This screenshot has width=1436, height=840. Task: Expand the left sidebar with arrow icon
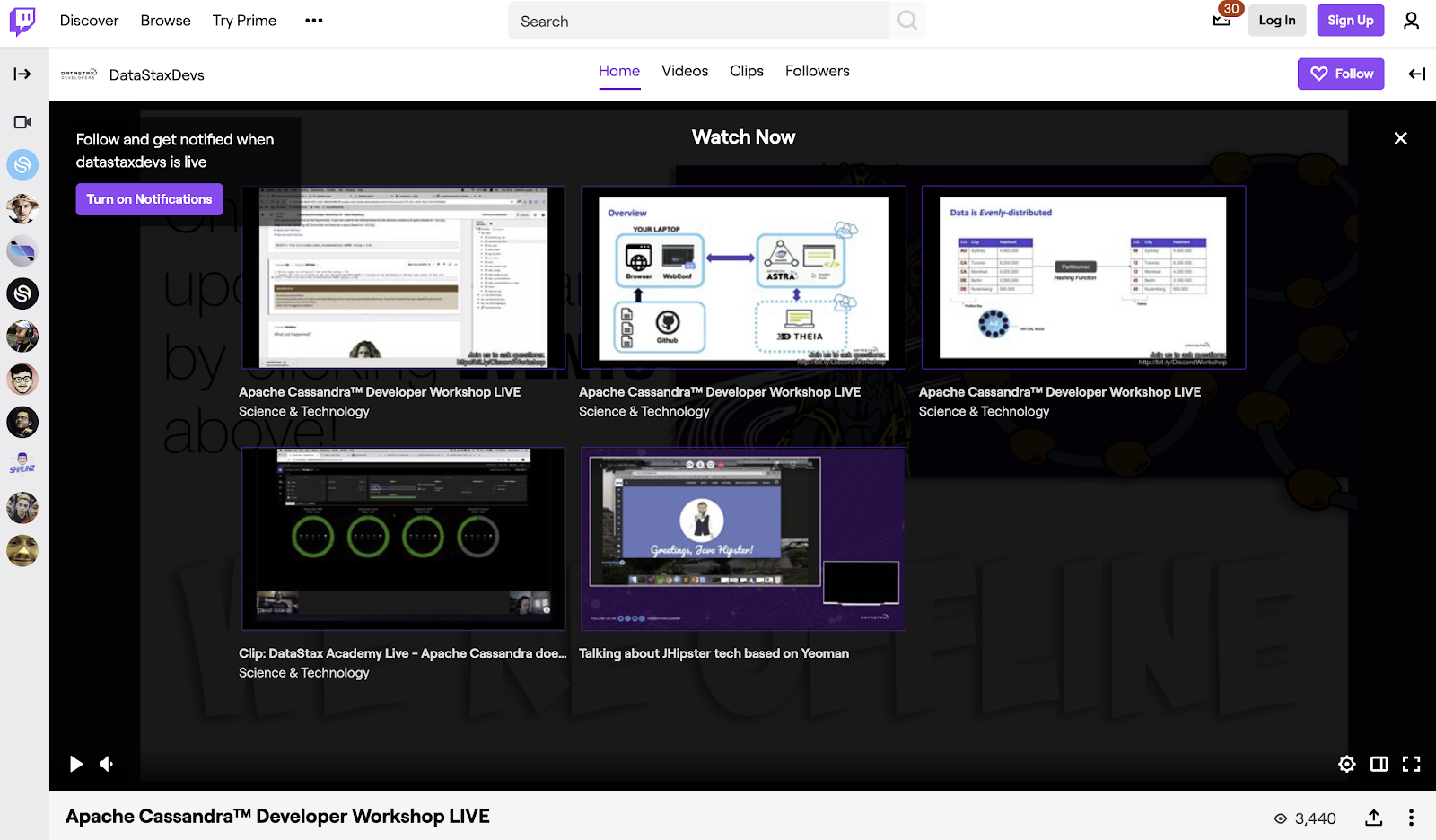(x=22, y=74)
